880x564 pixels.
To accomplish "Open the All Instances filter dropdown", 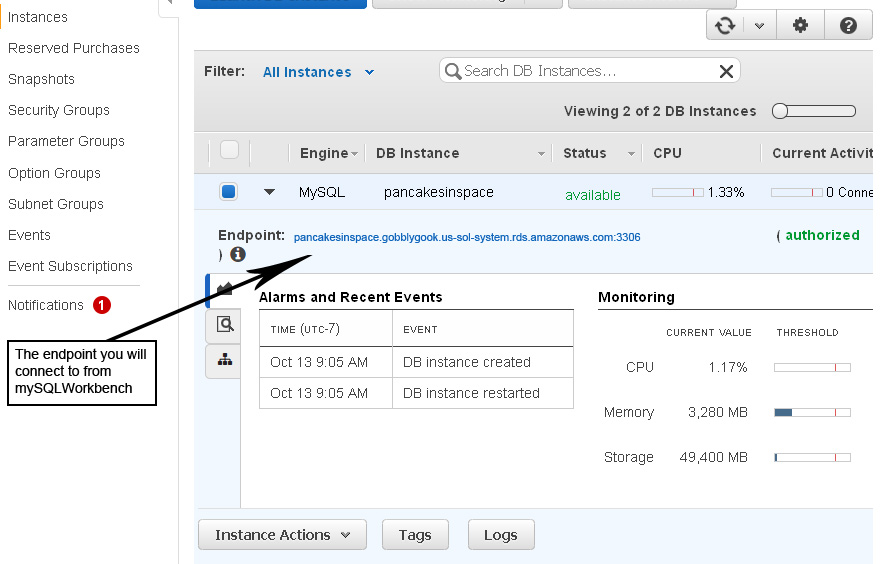I will pos(318,72).
